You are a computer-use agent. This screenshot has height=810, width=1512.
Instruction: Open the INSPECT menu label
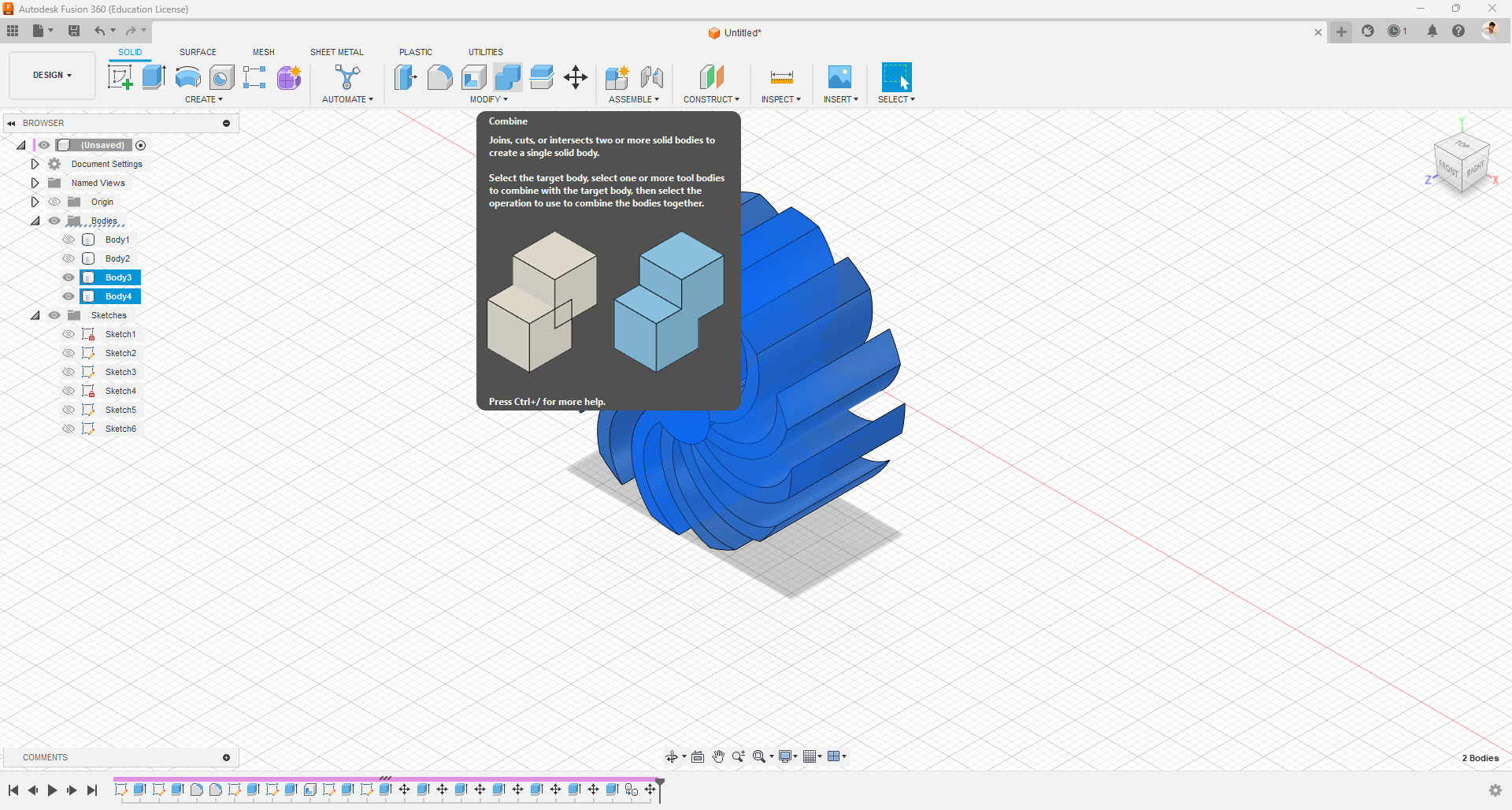pyautogui.click(x=781, y=99)
